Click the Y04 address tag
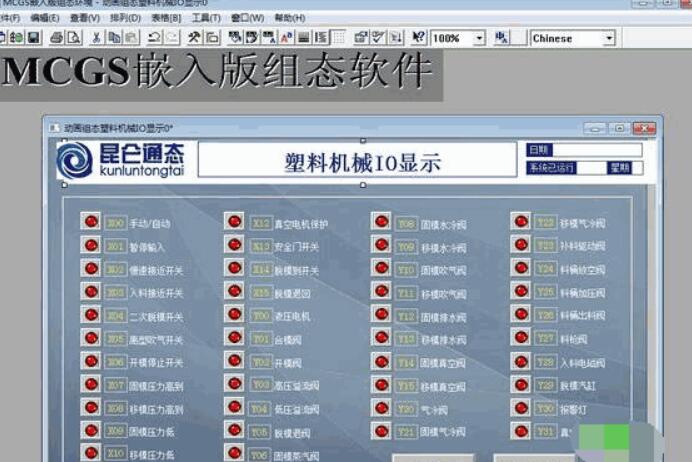The height and width of the screenshot is (462, 692). click(260, 409)
